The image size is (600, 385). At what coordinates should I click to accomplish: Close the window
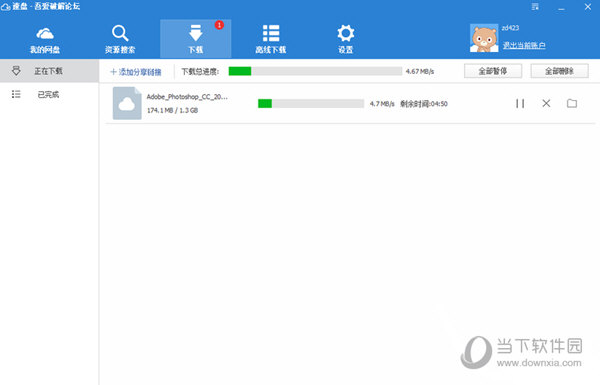coord(588,7)
